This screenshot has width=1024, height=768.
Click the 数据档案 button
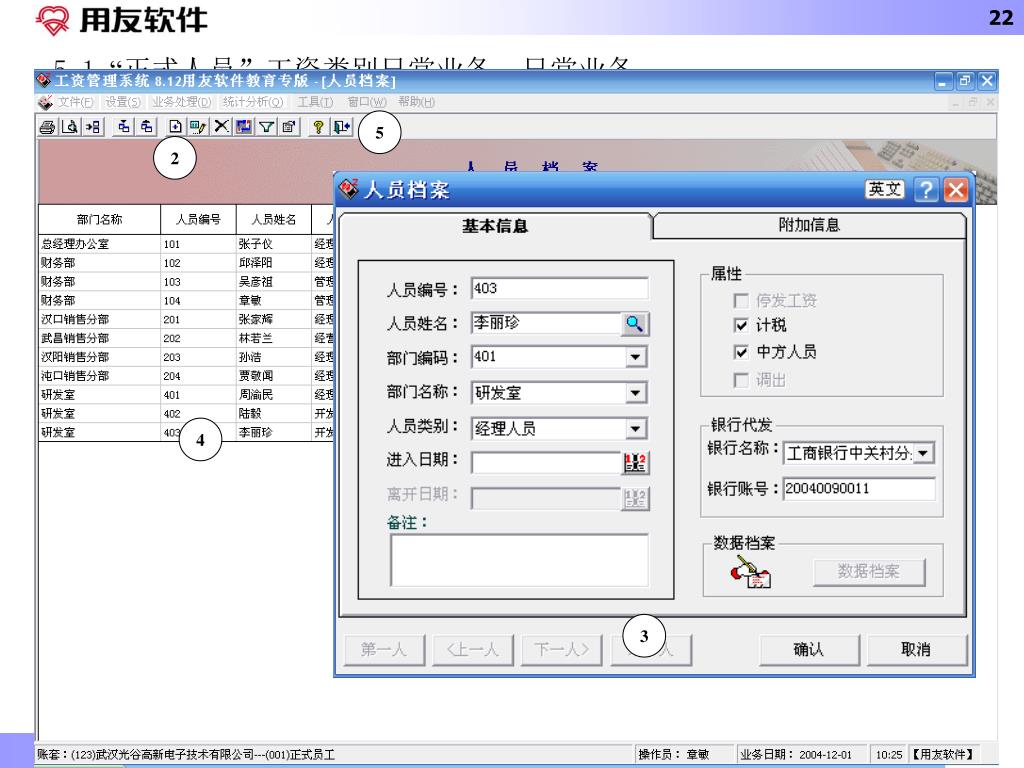(x=869, y=572)
